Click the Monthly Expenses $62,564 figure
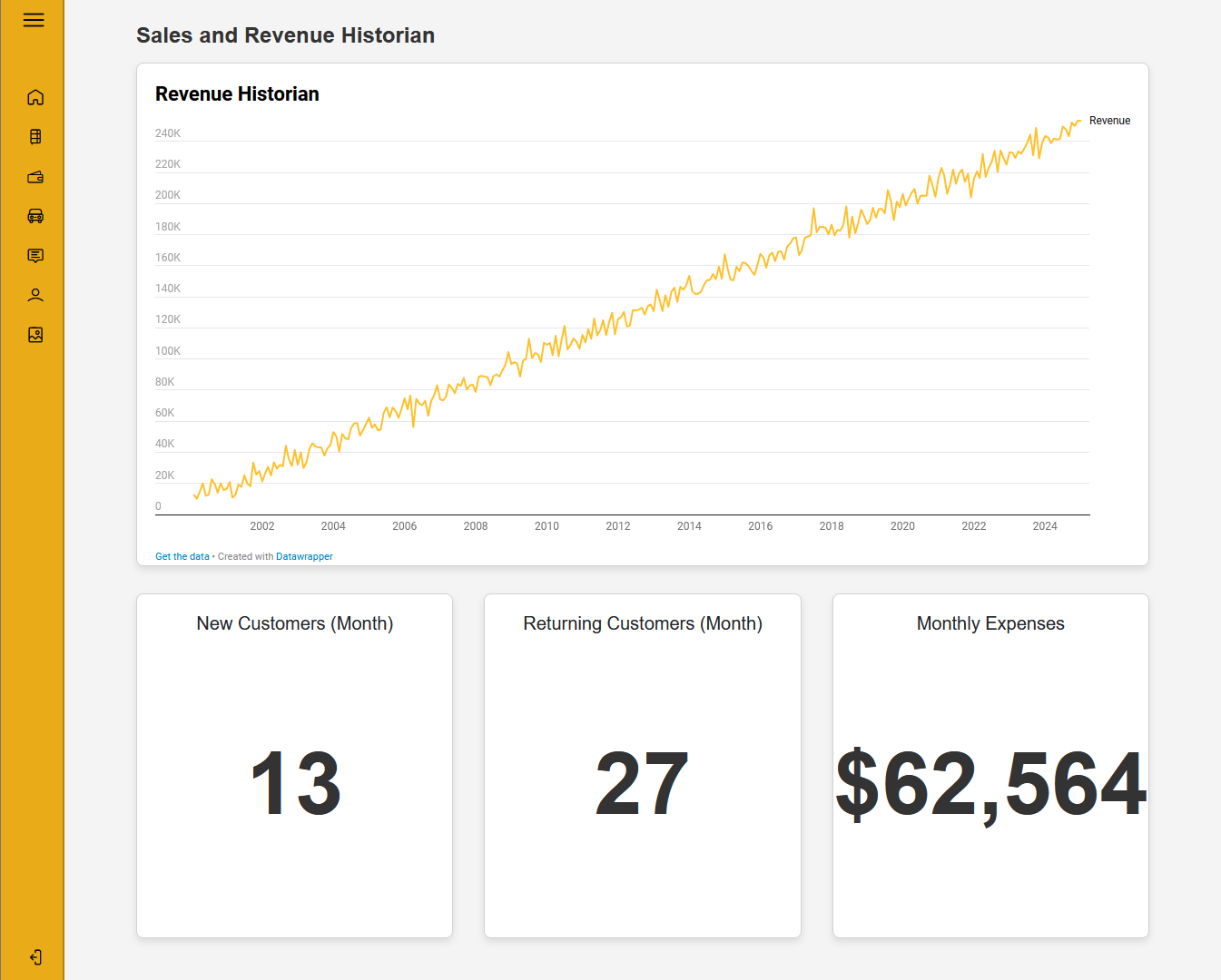Viewport: 1221px width, 980px height. click(x=990, y=784)
